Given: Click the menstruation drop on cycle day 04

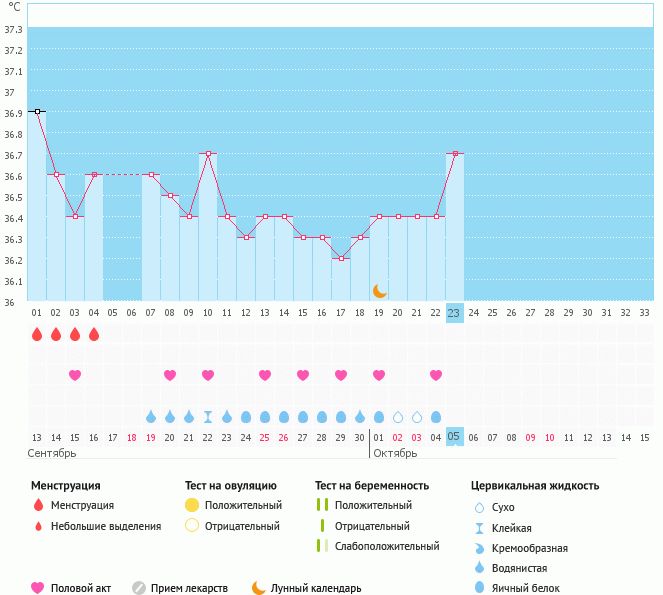Looking at the screenshot, I should coord(94,335).
